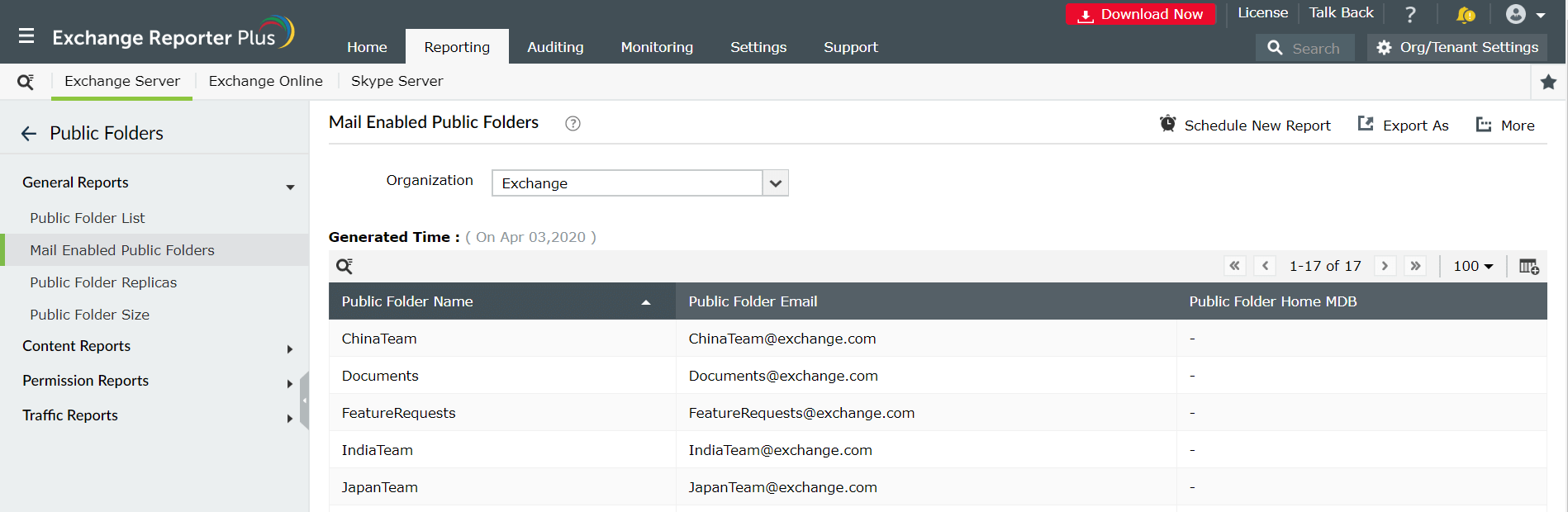Click the Org/Tenant Settings button
Viewport: 1568px width, 512px height.
pos(1457,48)
